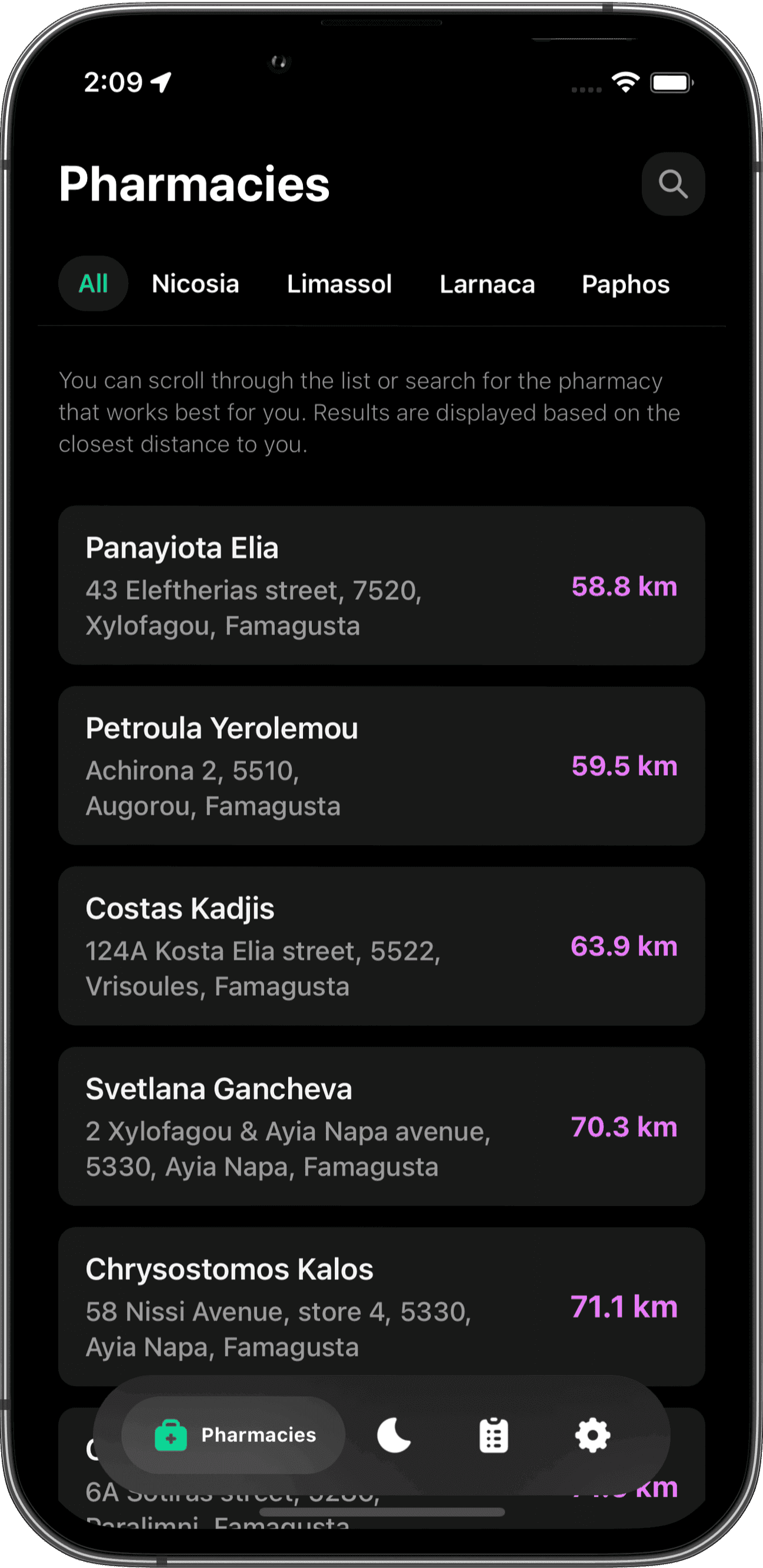Show Larnaca pharmacies

pos(487,284)
